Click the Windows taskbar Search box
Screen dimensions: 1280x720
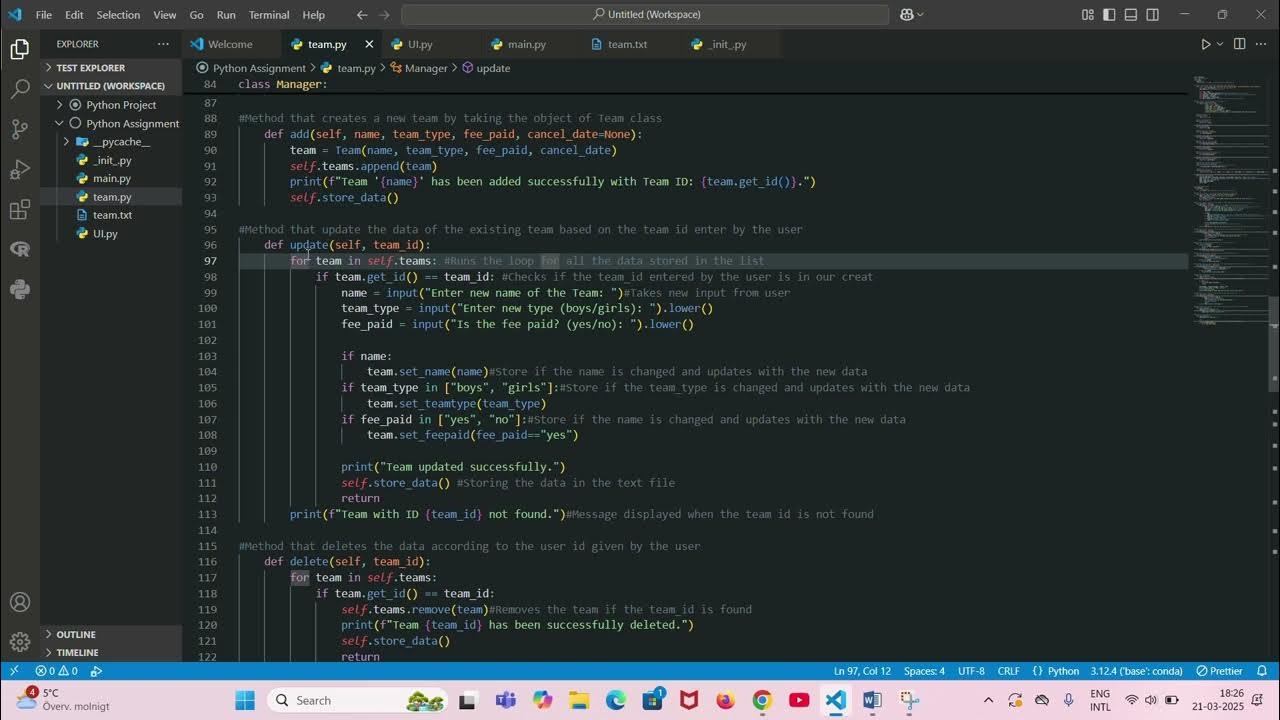[358, 700]
